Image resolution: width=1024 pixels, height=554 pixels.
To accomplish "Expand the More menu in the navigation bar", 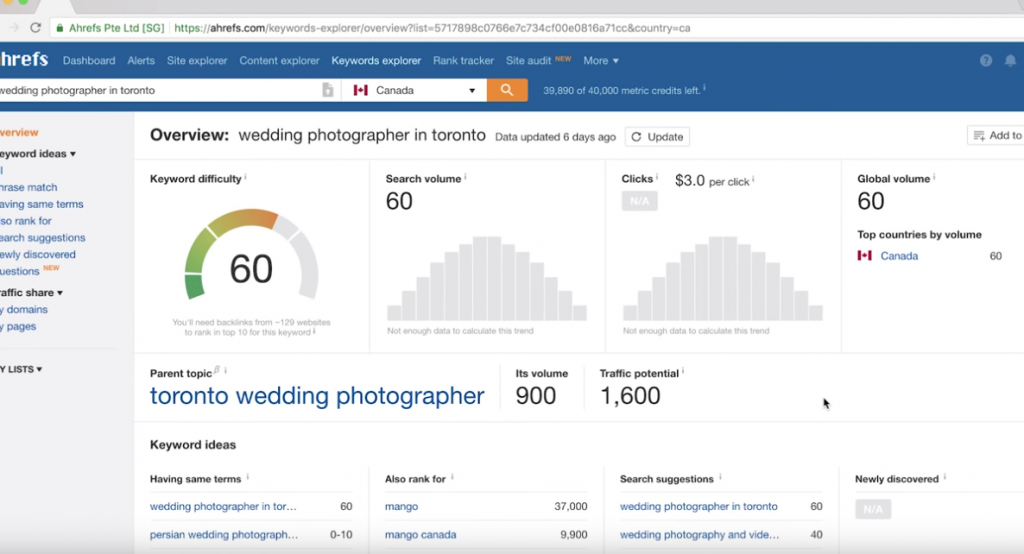I will [601, 61].
